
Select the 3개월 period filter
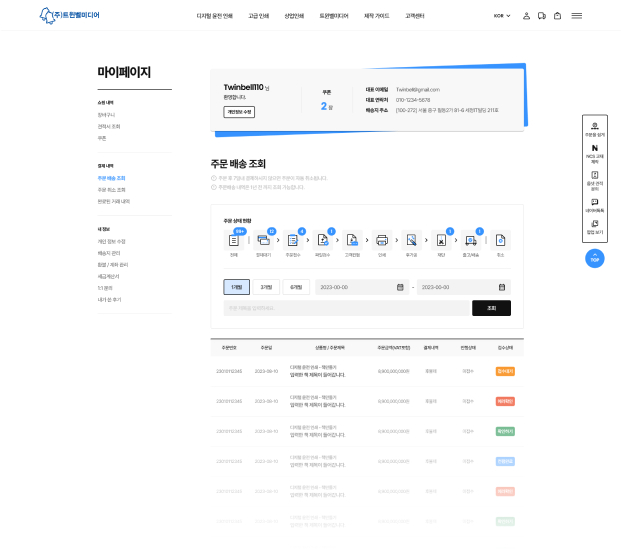[x=266, y=287]
